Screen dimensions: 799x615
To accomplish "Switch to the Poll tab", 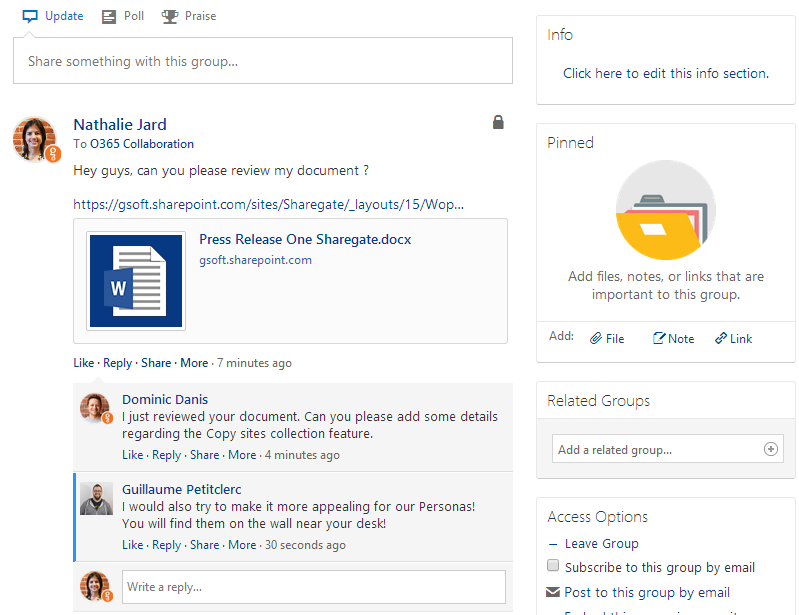I will coord(123,16).
